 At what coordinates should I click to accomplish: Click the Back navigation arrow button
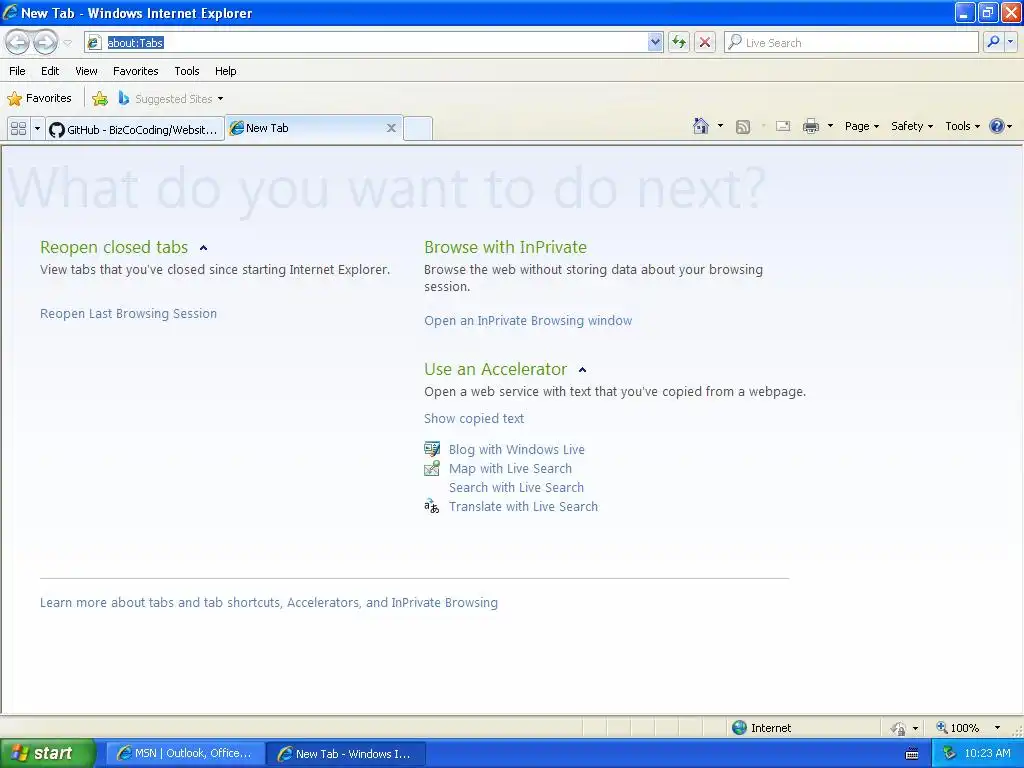pyautogui.click(x=18, y=42)
